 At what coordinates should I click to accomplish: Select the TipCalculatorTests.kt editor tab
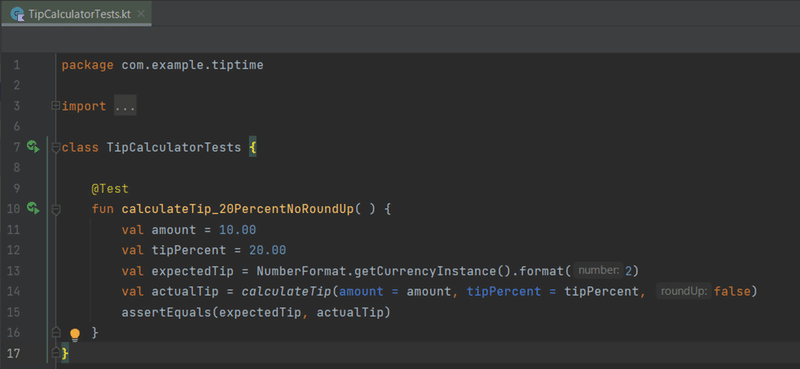coord(76,13)
